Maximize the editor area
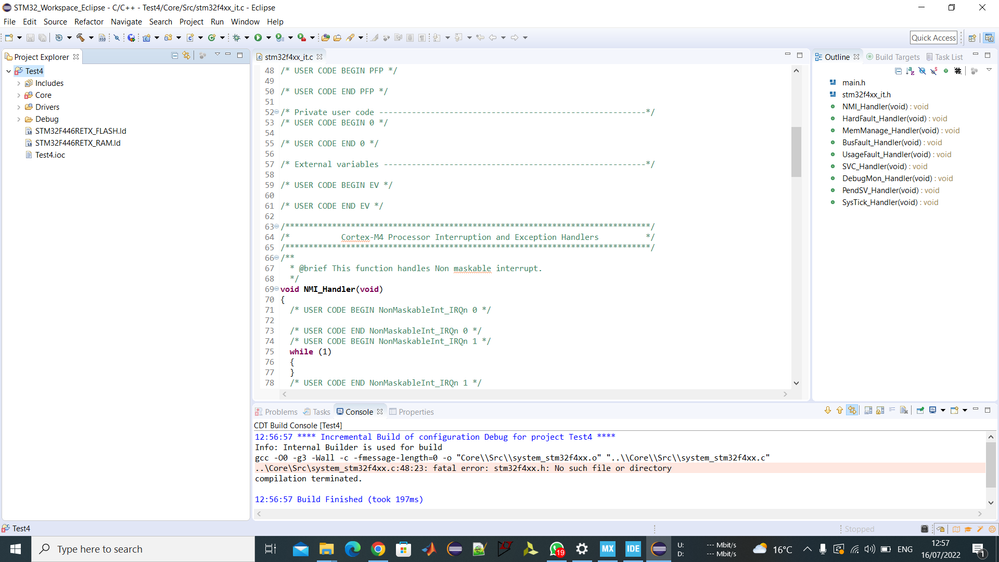The height and width of the screenshot is (562, 999). (x=800, y=55)
